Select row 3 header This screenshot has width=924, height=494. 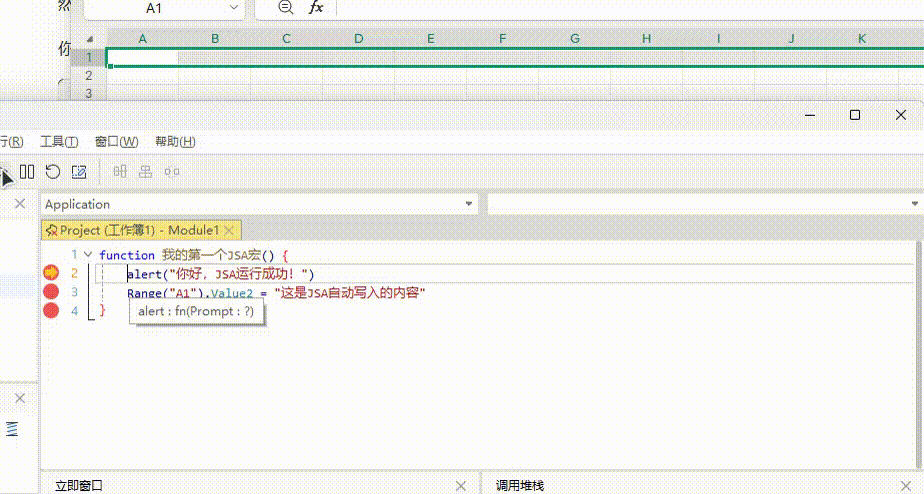[x=89, y=93]
